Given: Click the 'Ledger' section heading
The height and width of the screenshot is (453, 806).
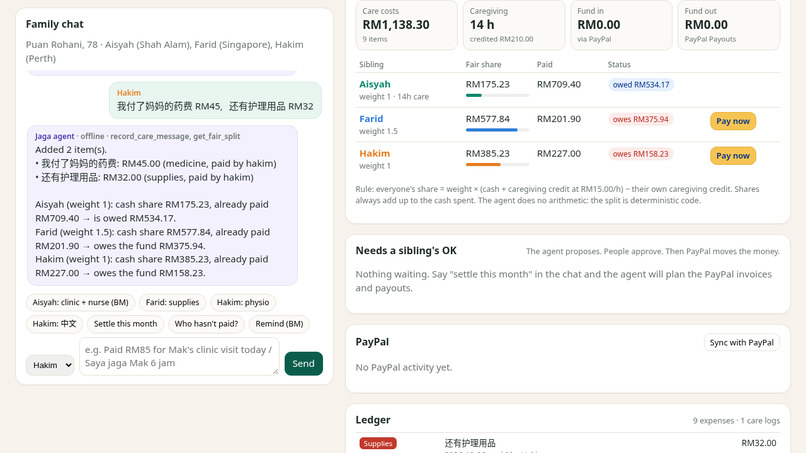Looking at the screenshot, I should [x=373, y=420].
